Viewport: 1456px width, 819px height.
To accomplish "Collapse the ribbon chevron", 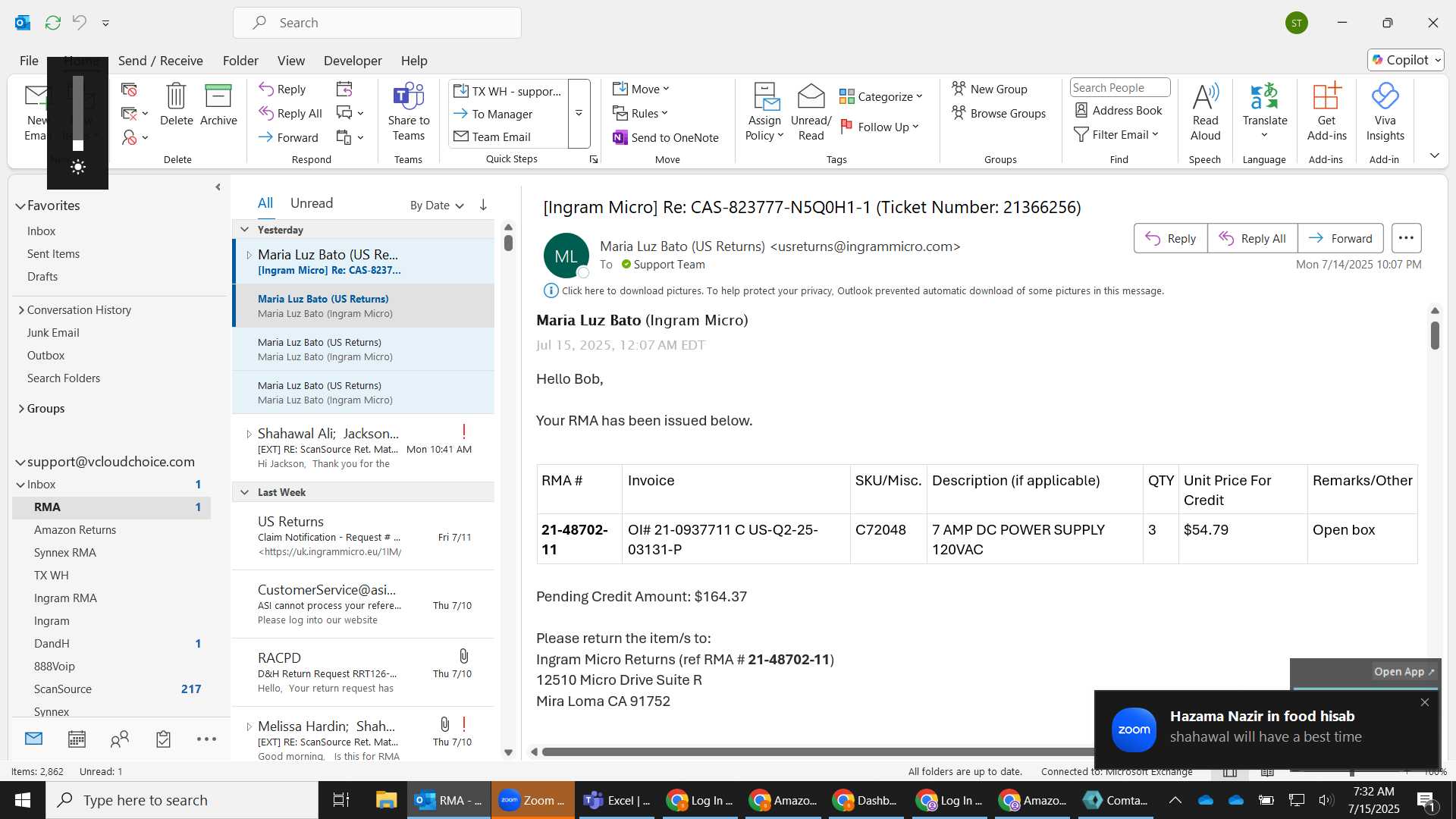I will (1434, 155).
